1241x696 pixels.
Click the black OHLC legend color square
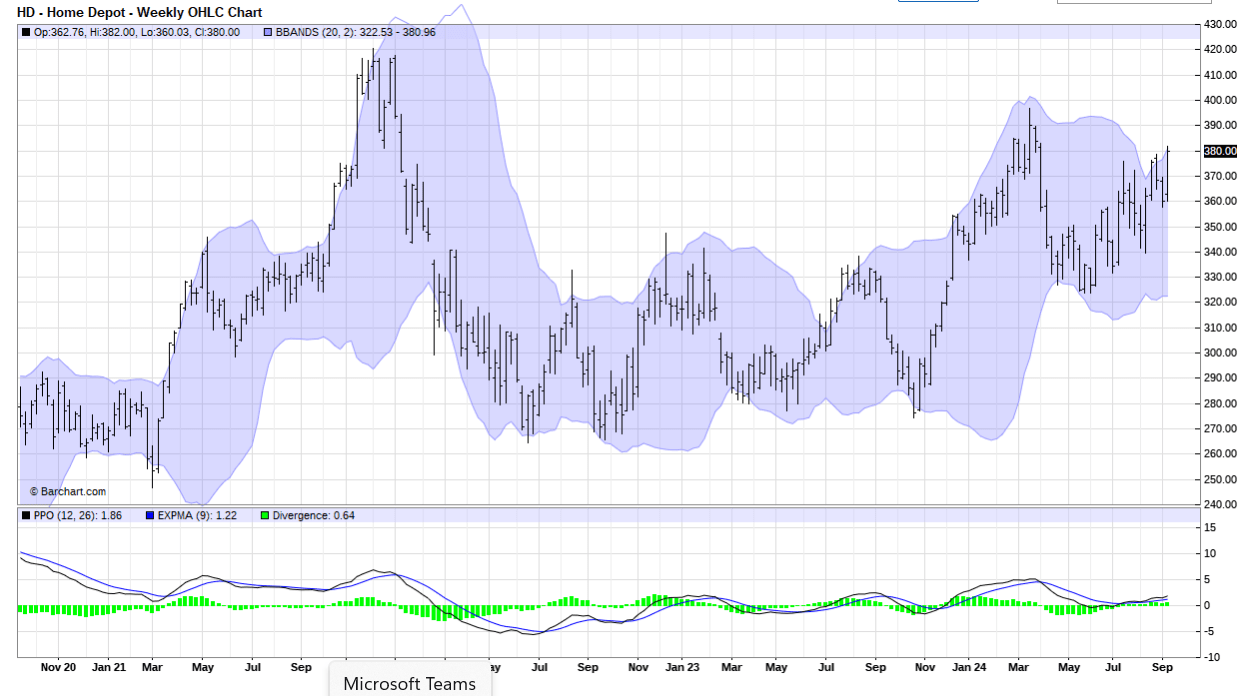pos(26,32)
